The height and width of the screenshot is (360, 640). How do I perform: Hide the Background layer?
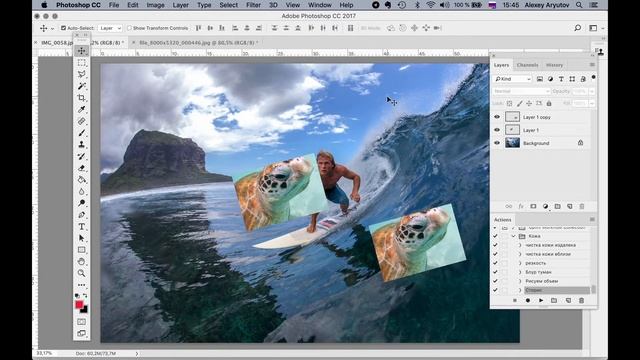(x=497, y=143)
